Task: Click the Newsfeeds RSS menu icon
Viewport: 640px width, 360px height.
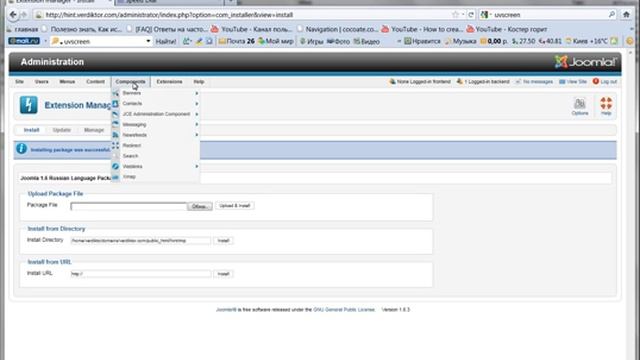Action: coord(116,135)
